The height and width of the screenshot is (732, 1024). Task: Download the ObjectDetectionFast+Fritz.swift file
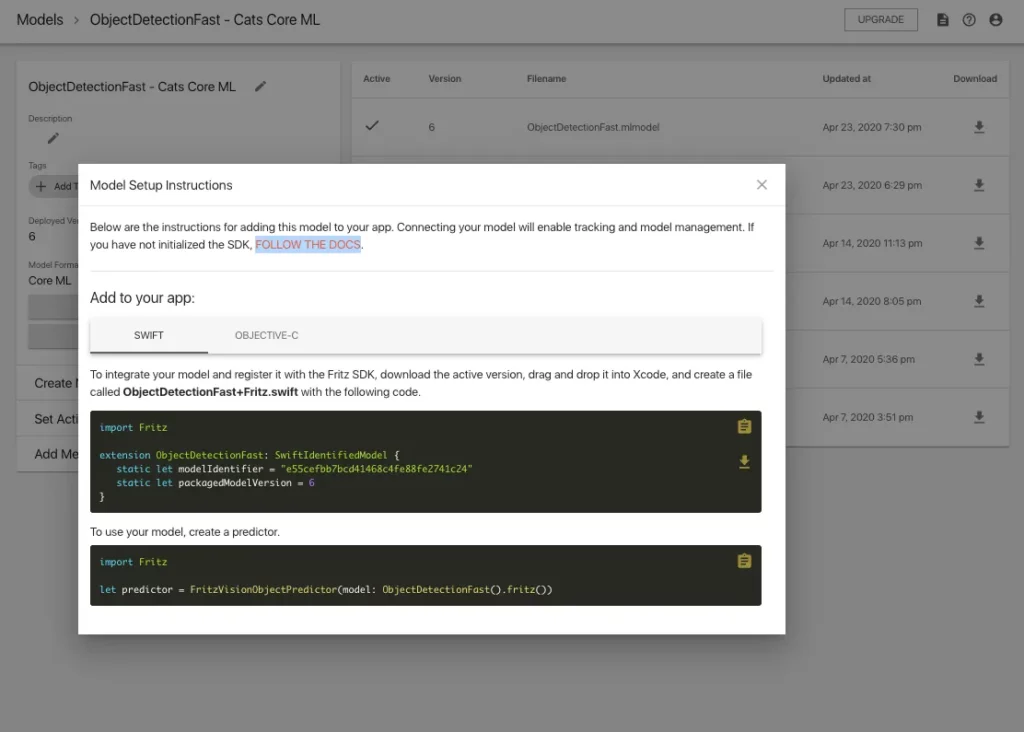click(744, 462)
